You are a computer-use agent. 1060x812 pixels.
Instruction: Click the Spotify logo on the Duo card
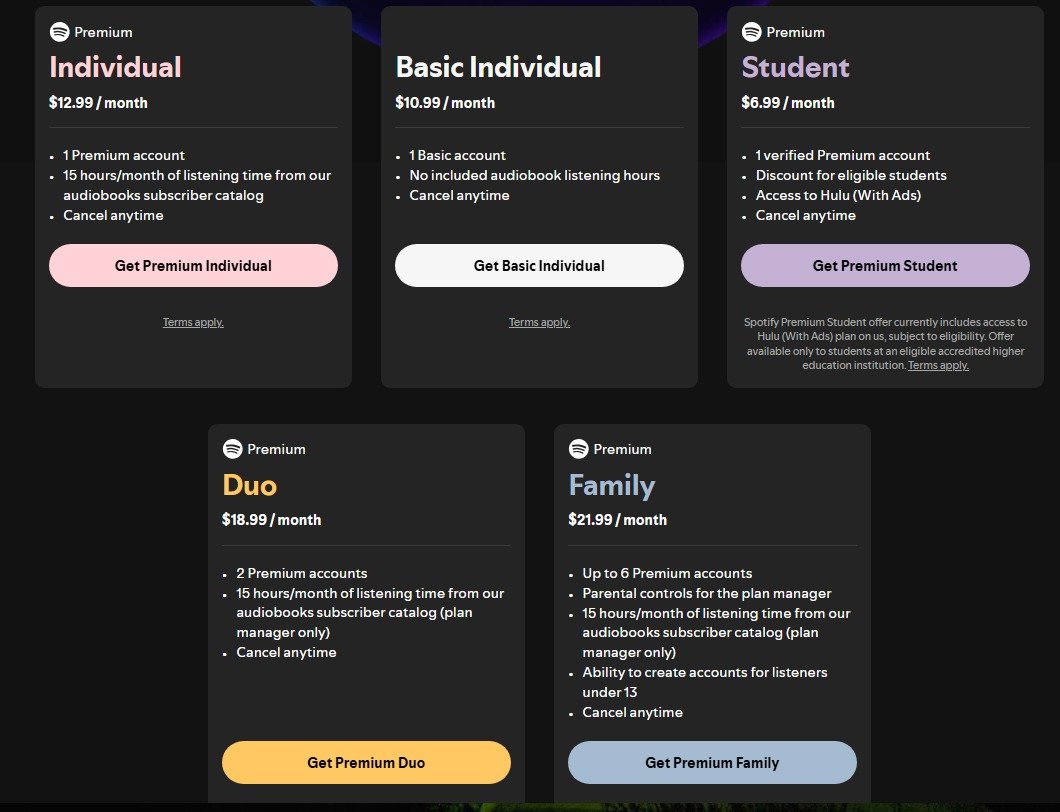233,449
